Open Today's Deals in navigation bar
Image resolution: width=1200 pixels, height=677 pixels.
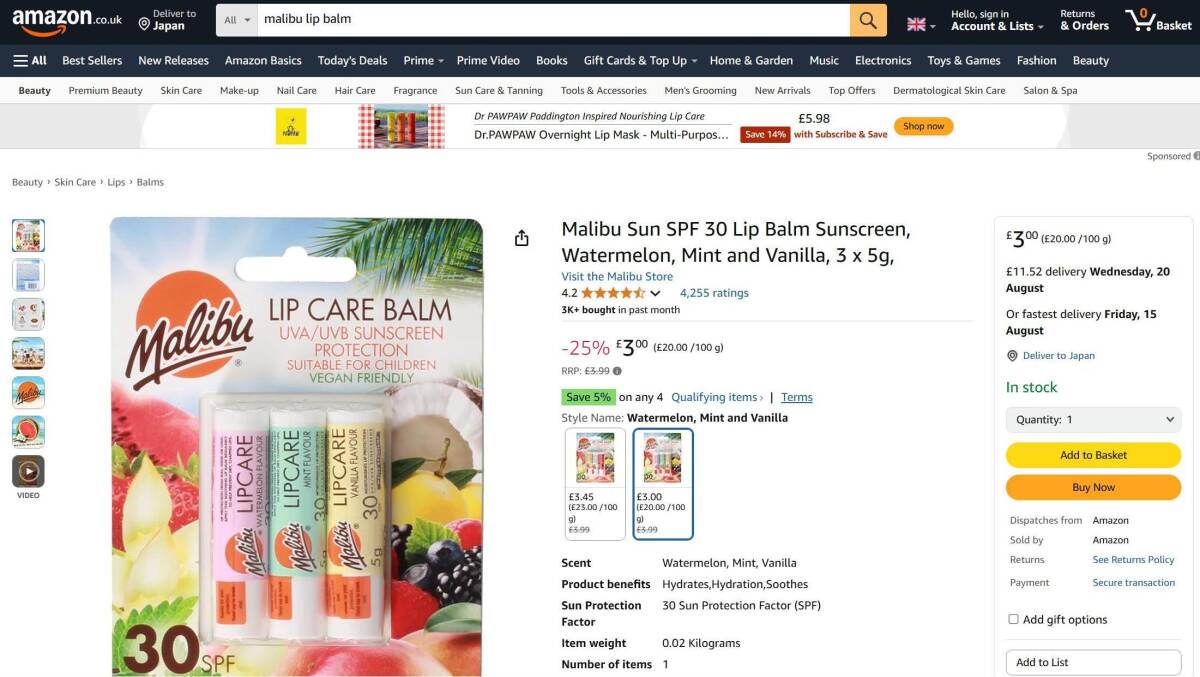pyautogui.click(x=352, y=60)
